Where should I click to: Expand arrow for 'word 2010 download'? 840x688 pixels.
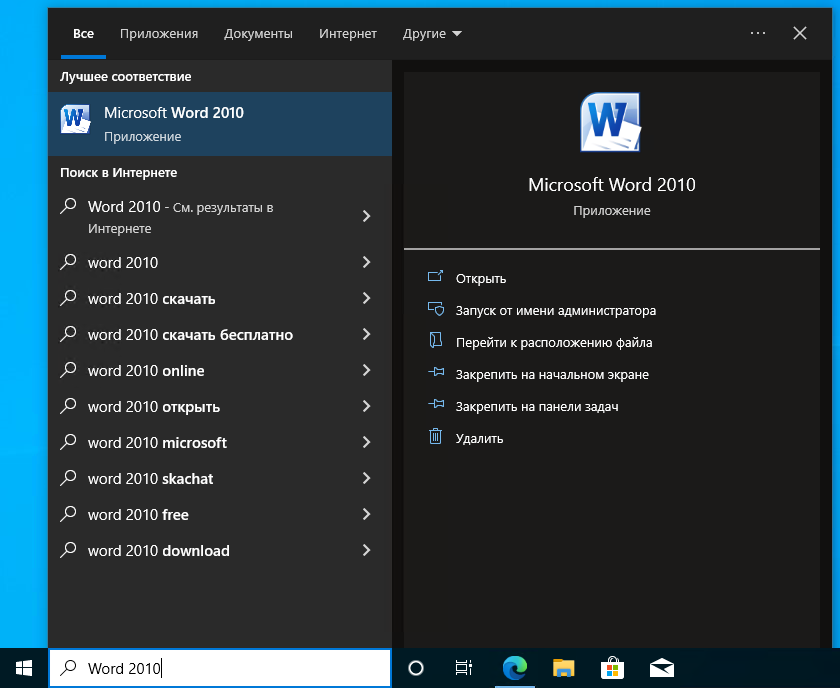(366, 550)
